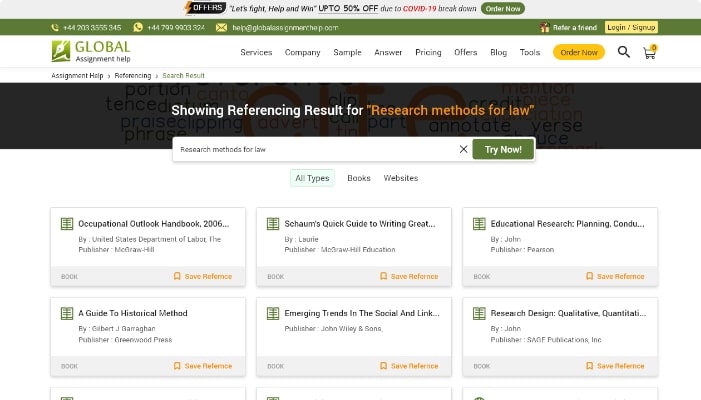
Task: Save Reference for A Guide To Historical Method
Action: pos(203,366)
